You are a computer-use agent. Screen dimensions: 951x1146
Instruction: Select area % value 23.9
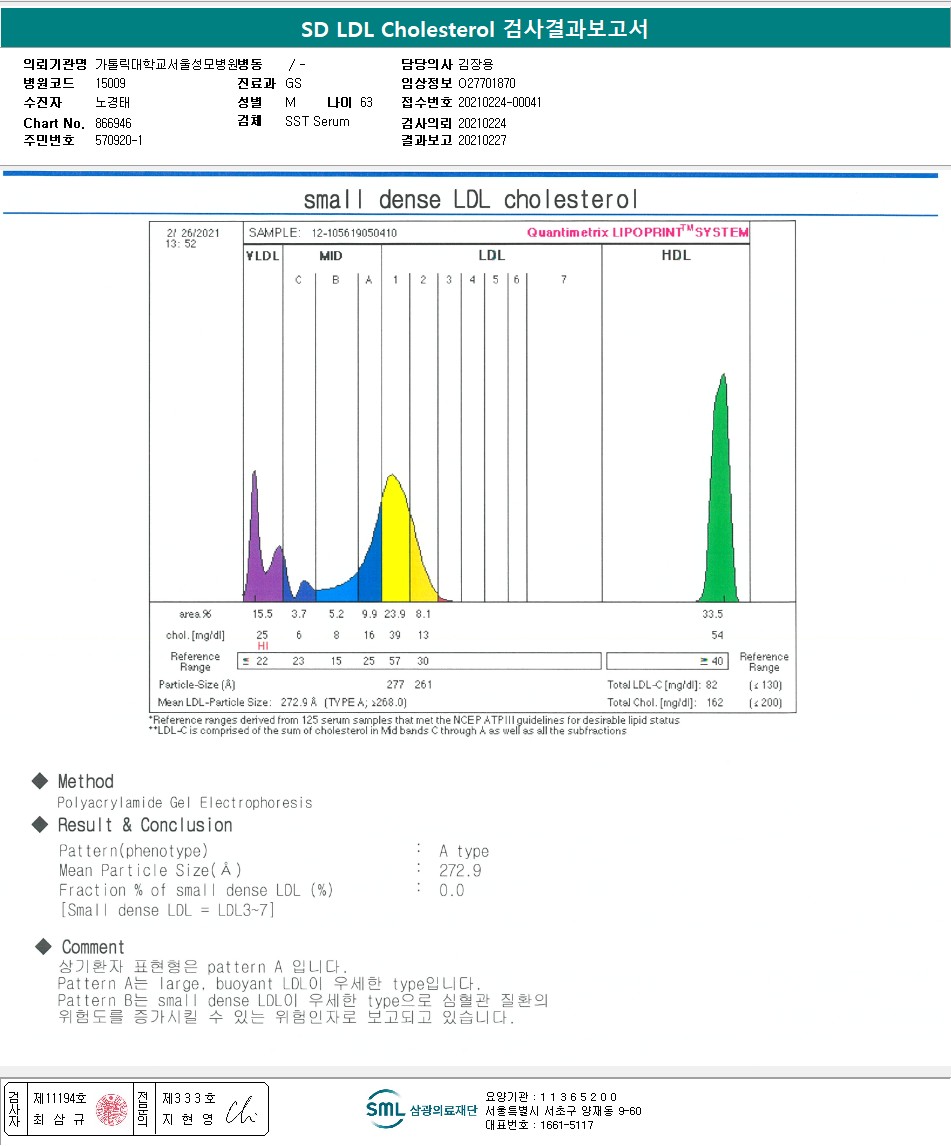[395, 614]
